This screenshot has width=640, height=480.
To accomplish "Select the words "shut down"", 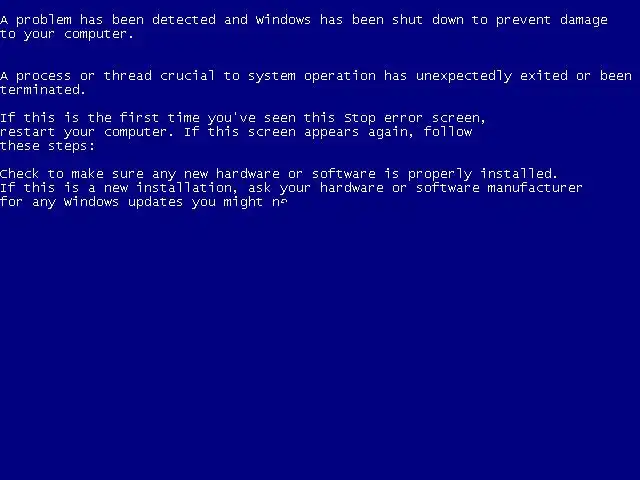I will click(x=427, y=20).
